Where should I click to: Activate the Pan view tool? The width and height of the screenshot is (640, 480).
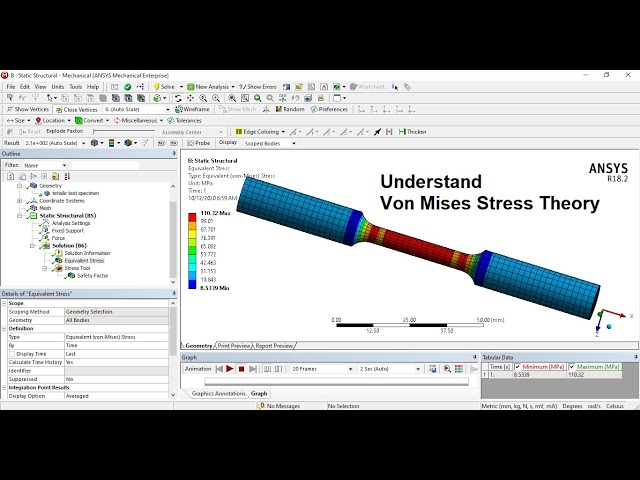coord(191,98)
